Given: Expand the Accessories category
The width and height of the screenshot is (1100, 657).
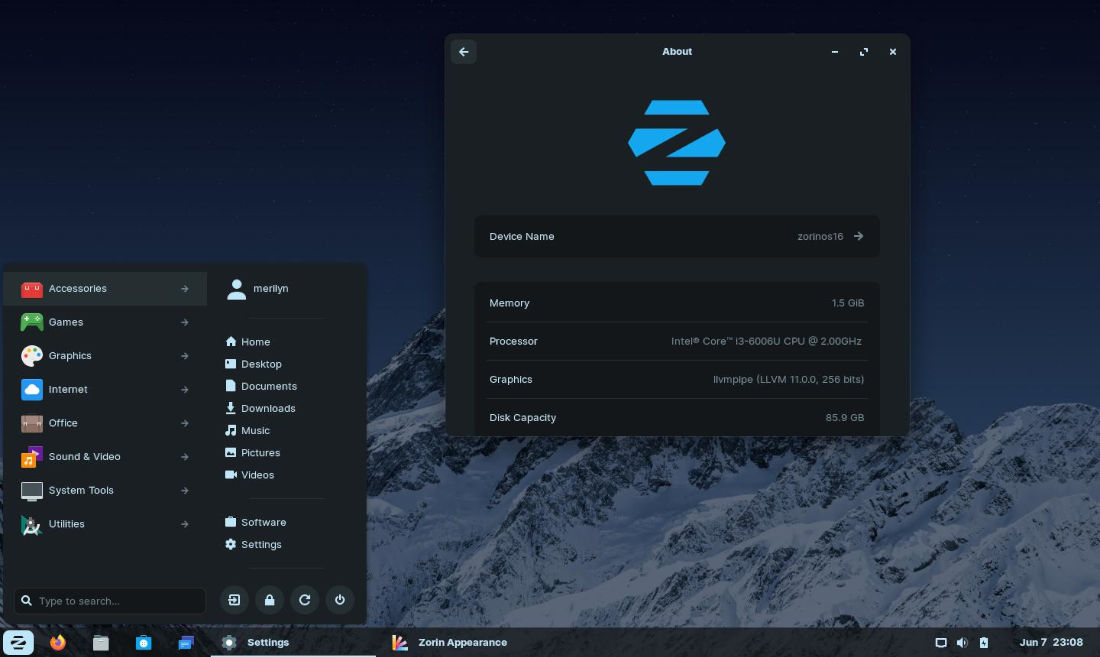Looking at the screenshot, I should [x=105, y=289].
